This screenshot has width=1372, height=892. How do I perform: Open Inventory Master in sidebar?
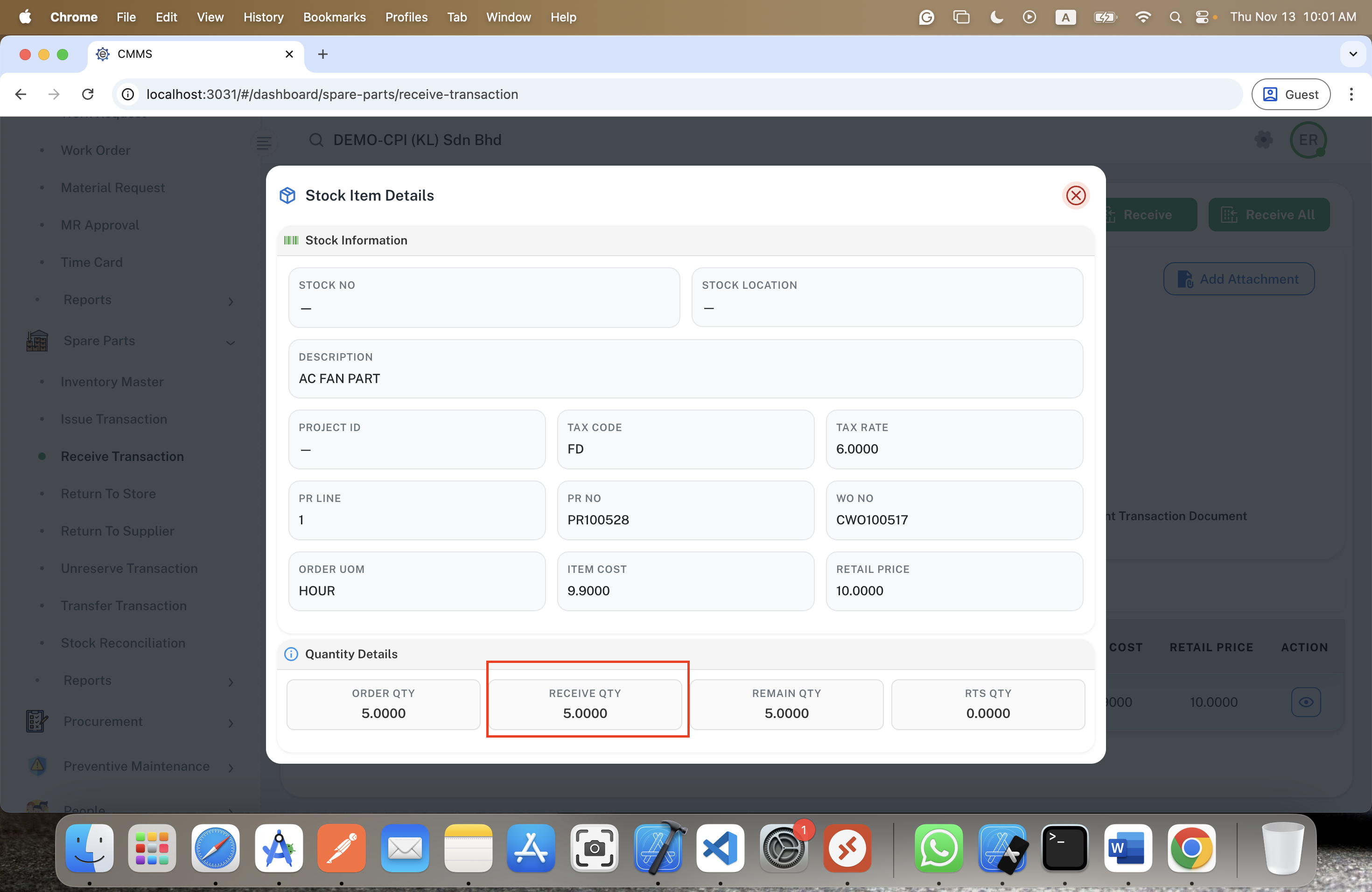(x=112, y=382)
